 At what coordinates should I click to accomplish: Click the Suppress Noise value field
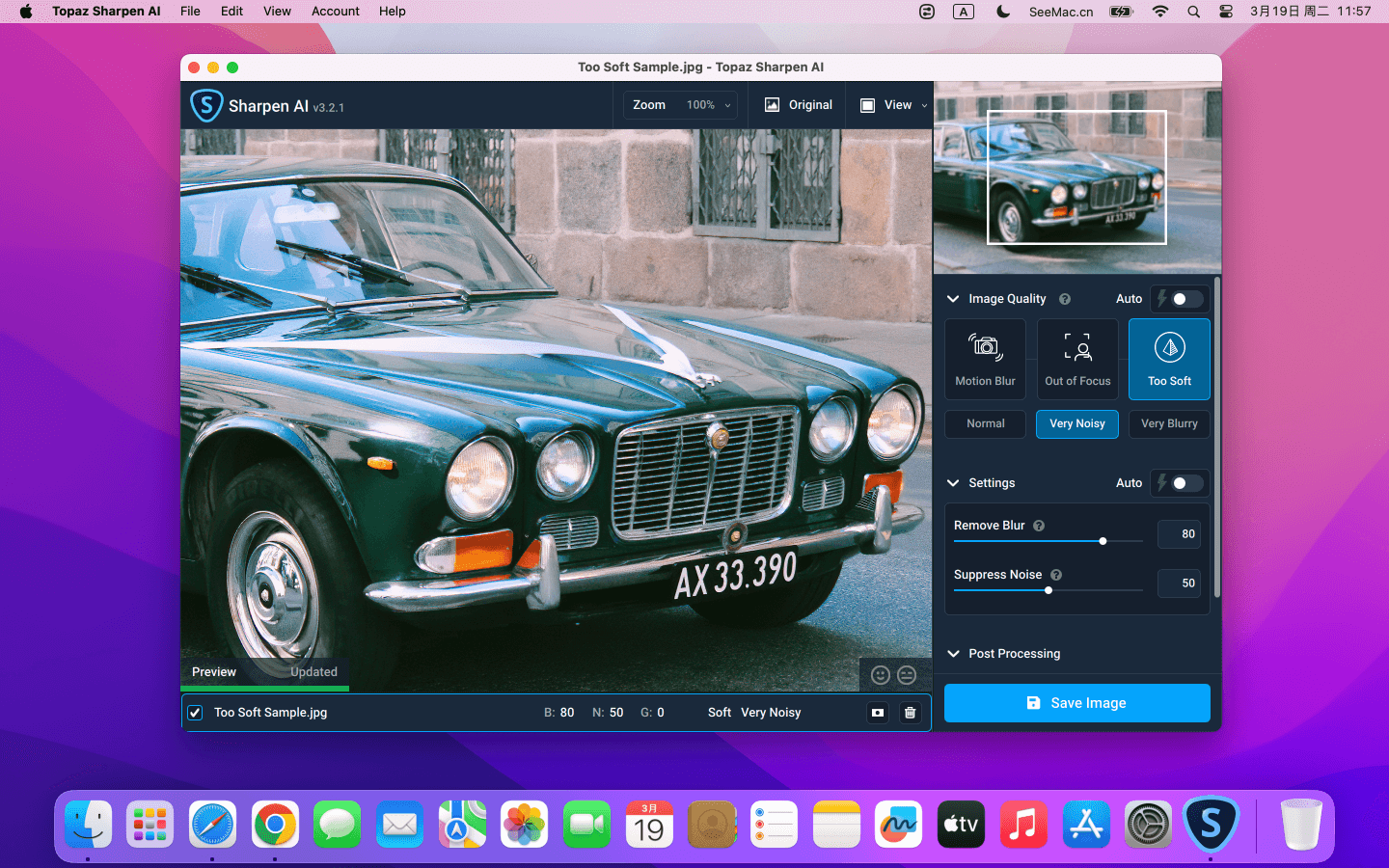coord(1180,583)
